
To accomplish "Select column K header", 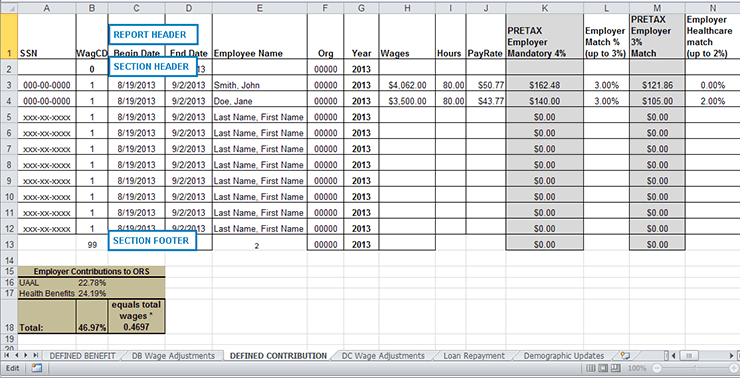I will point(545,8).
